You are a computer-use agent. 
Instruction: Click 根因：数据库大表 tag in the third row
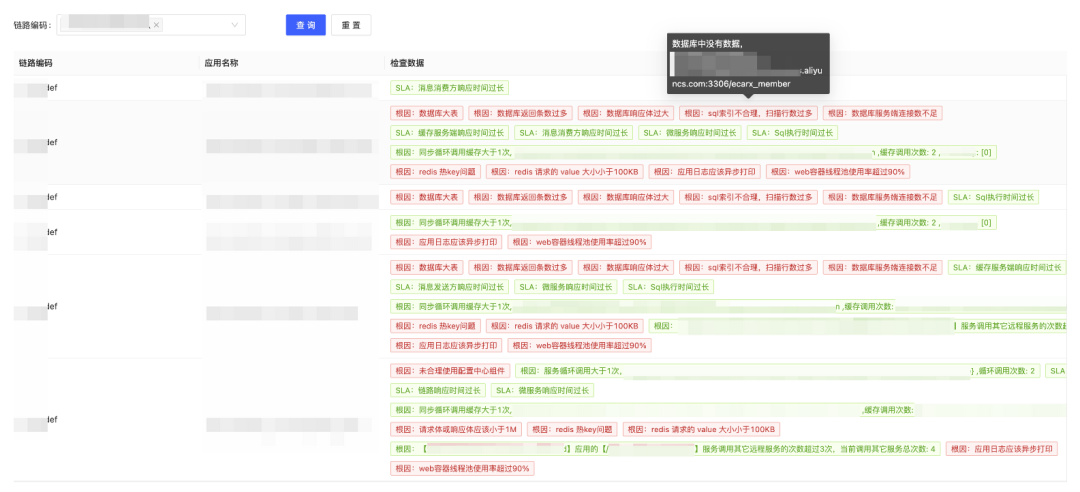[426, 197]
